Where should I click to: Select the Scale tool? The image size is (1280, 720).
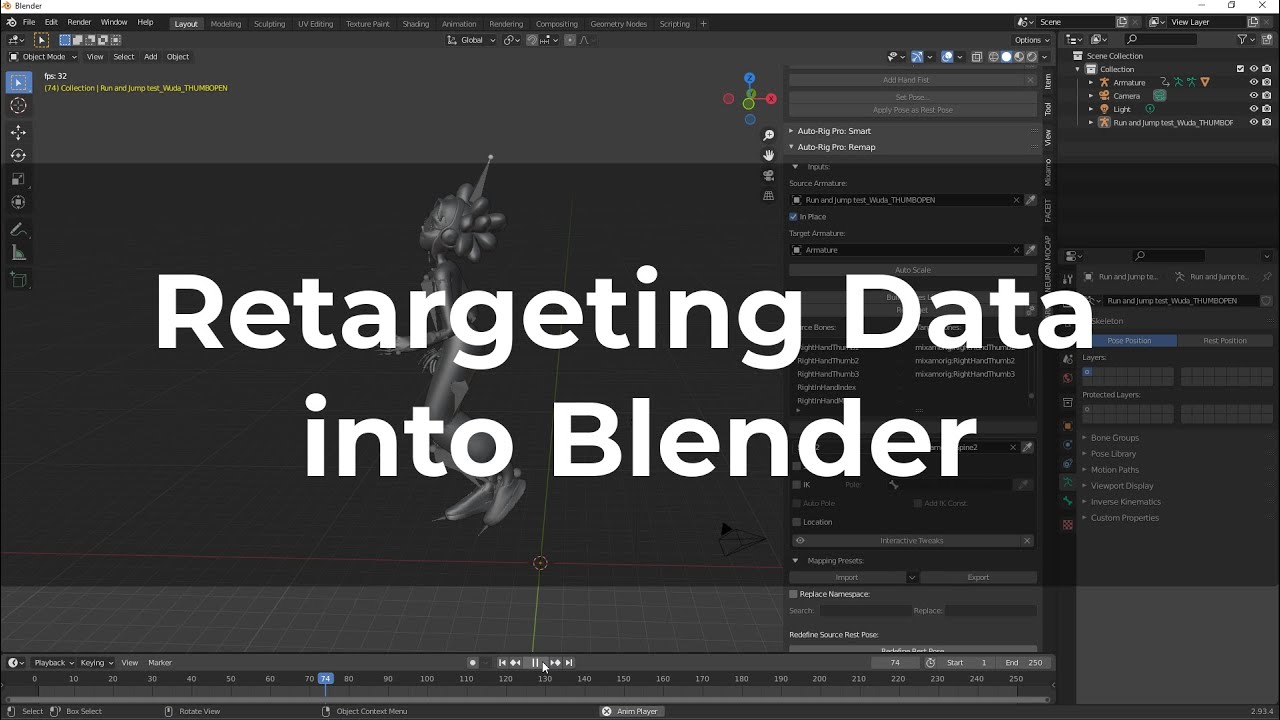[x=18, y=179]
